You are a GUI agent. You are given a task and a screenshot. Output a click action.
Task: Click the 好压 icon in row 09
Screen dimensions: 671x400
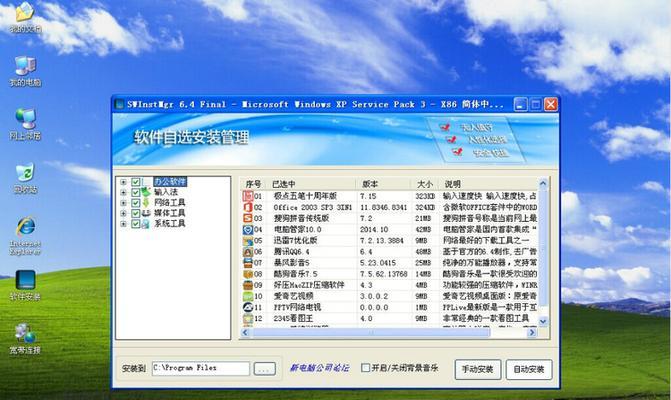tap(248, 285)
